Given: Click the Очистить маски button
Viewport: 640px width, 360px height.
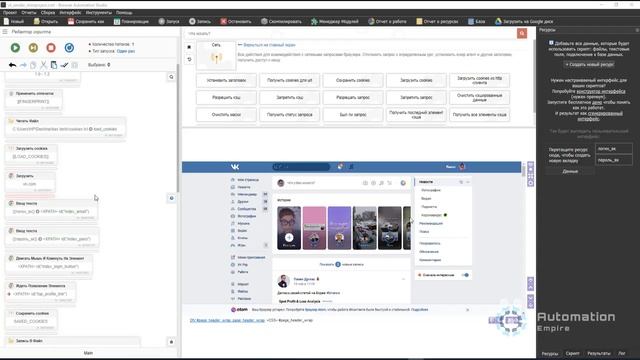Looking at the screenshot, I should click(226, 115).
